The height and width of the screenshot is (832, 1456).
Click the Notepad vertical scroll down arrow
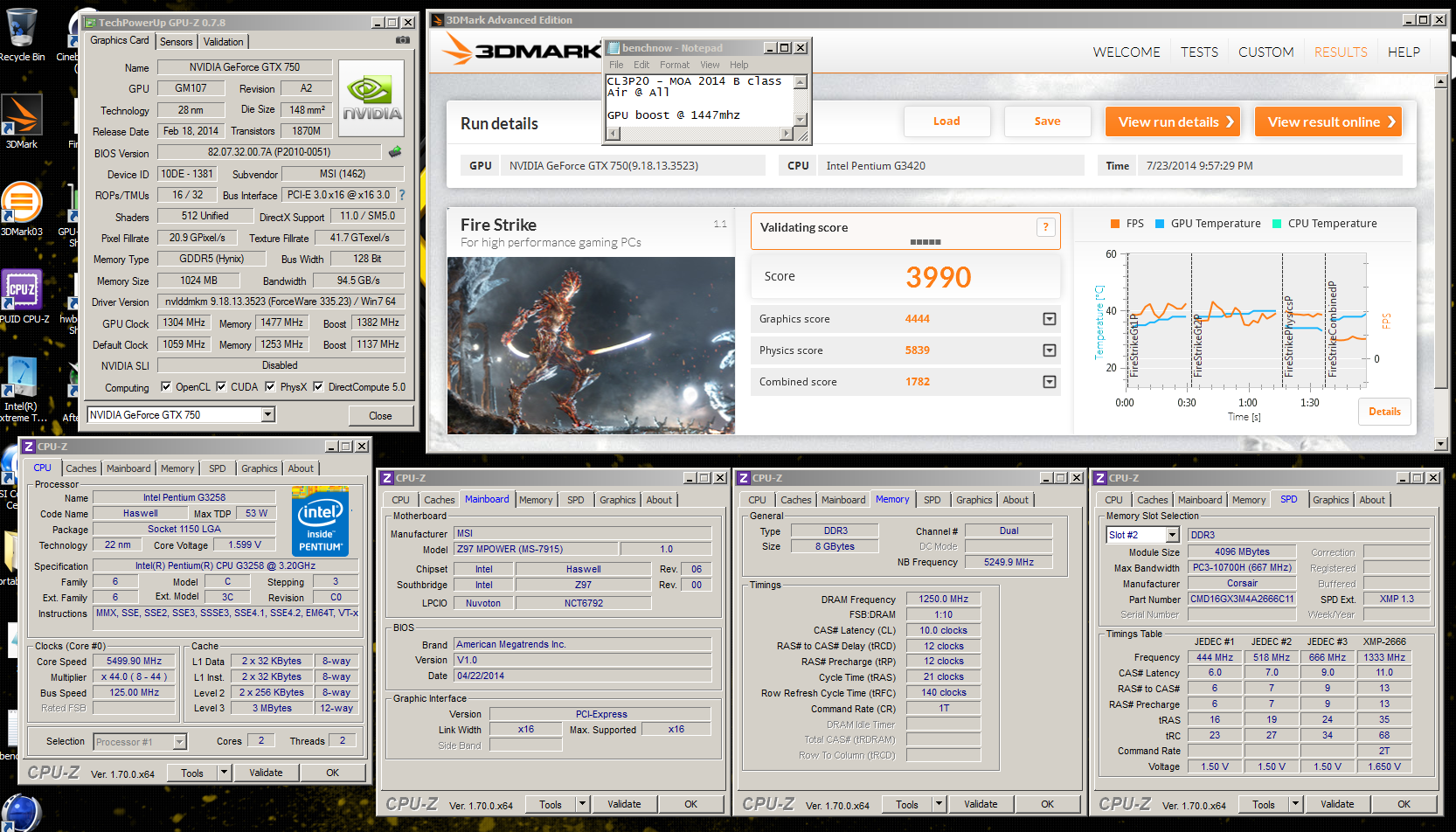click(x=800, y=120)
